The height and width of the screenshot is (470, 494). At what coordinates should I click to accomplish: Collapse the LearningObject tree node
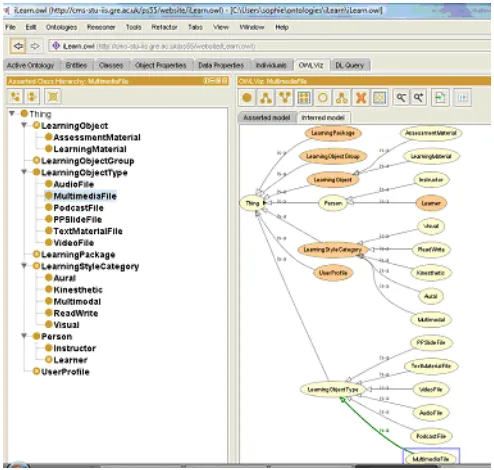(24, 125)
